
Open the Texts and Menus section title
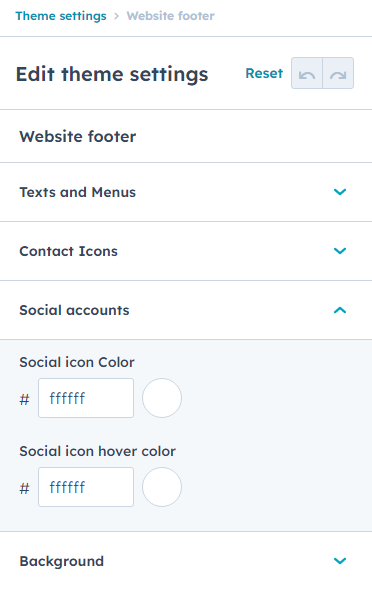77,192
